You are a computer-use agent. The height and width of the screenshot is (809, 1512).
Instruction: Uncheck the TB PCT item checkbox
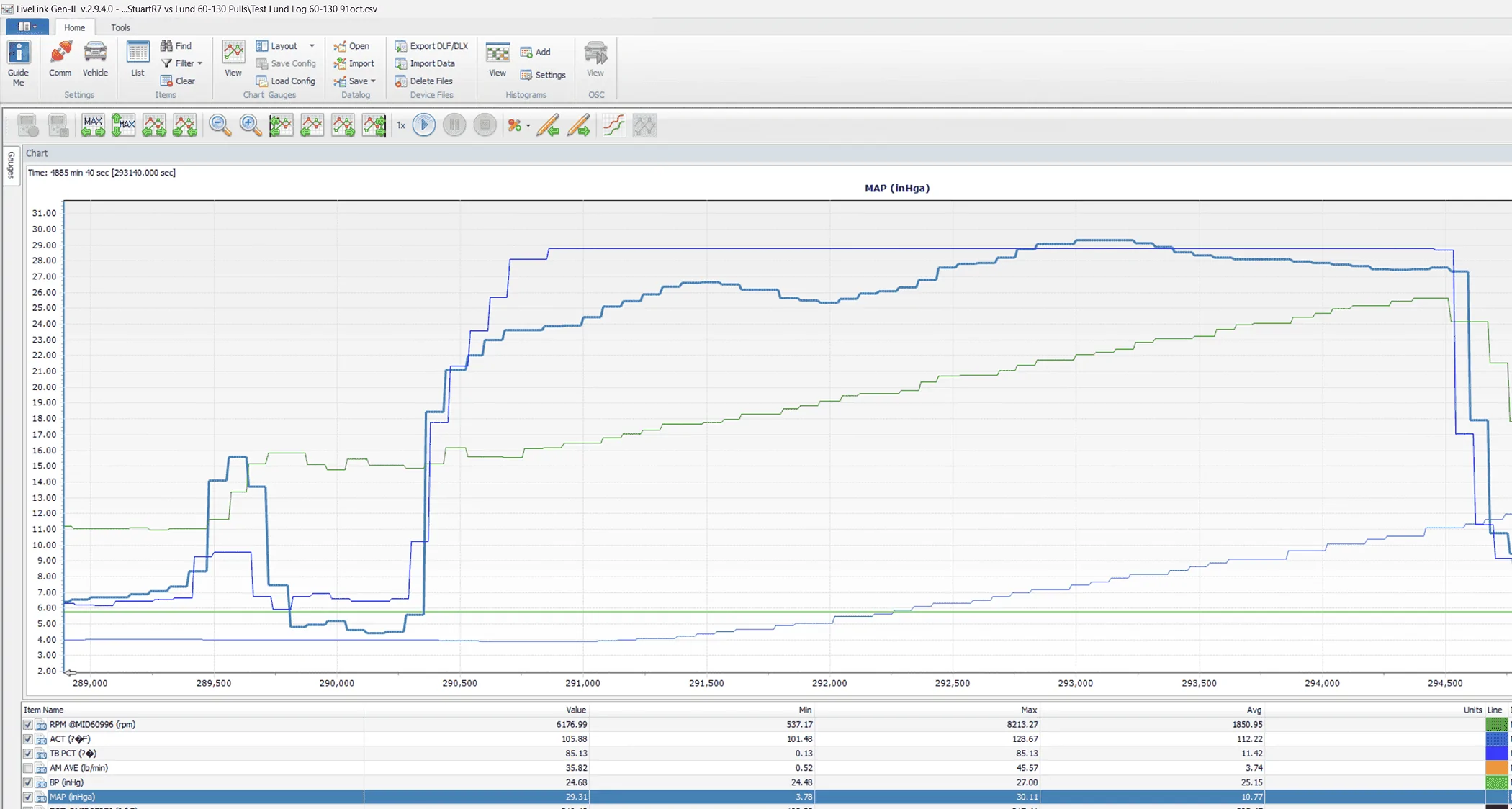click(x=28, y=754)
